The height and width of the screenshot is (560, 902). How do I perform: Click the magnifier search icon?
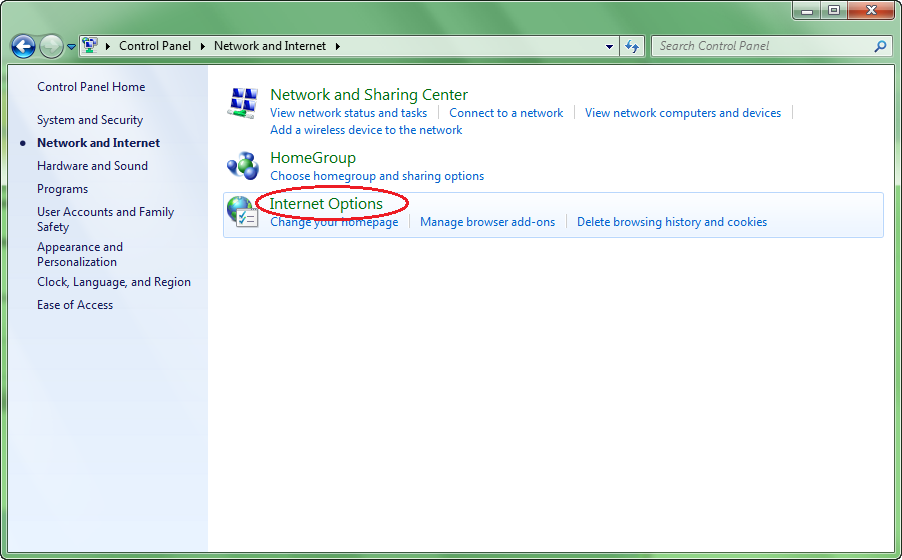pos(880,46)
